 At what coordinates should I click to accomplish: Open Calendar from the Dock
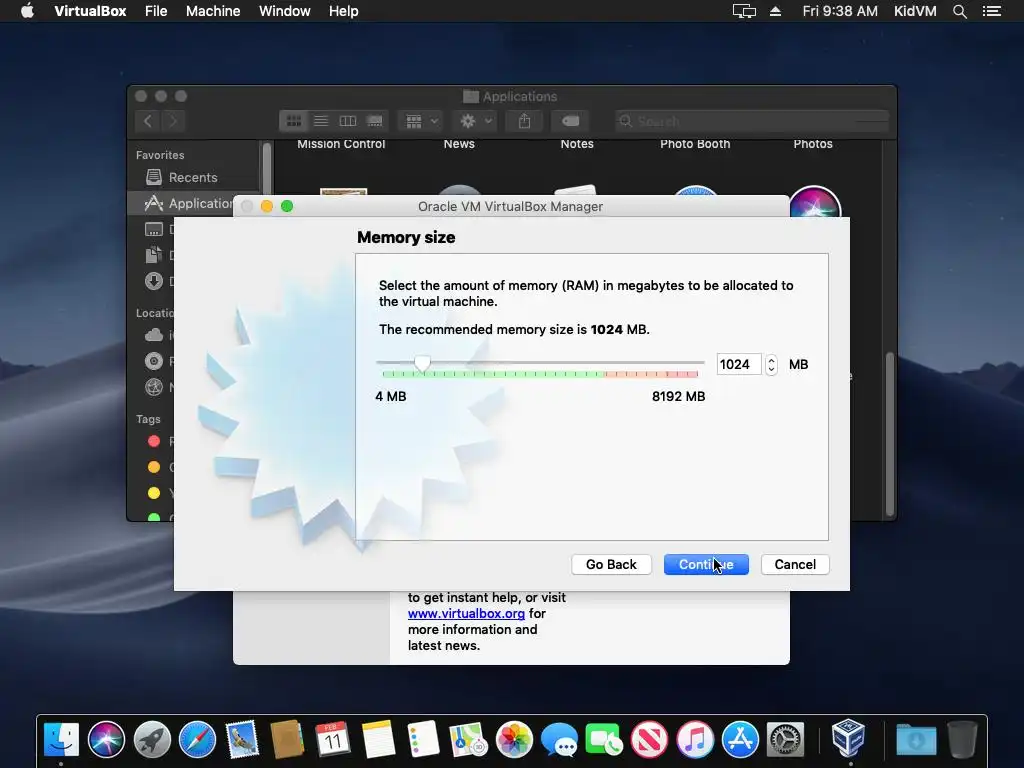coord(333,740)
